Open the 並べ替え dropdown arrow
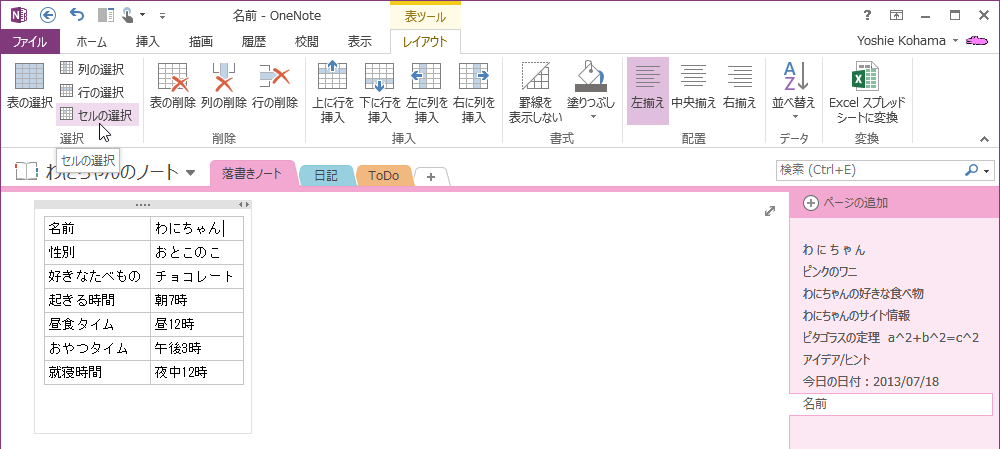The height and width of the screenshot is (449, 1000). (x=795, y=117)
